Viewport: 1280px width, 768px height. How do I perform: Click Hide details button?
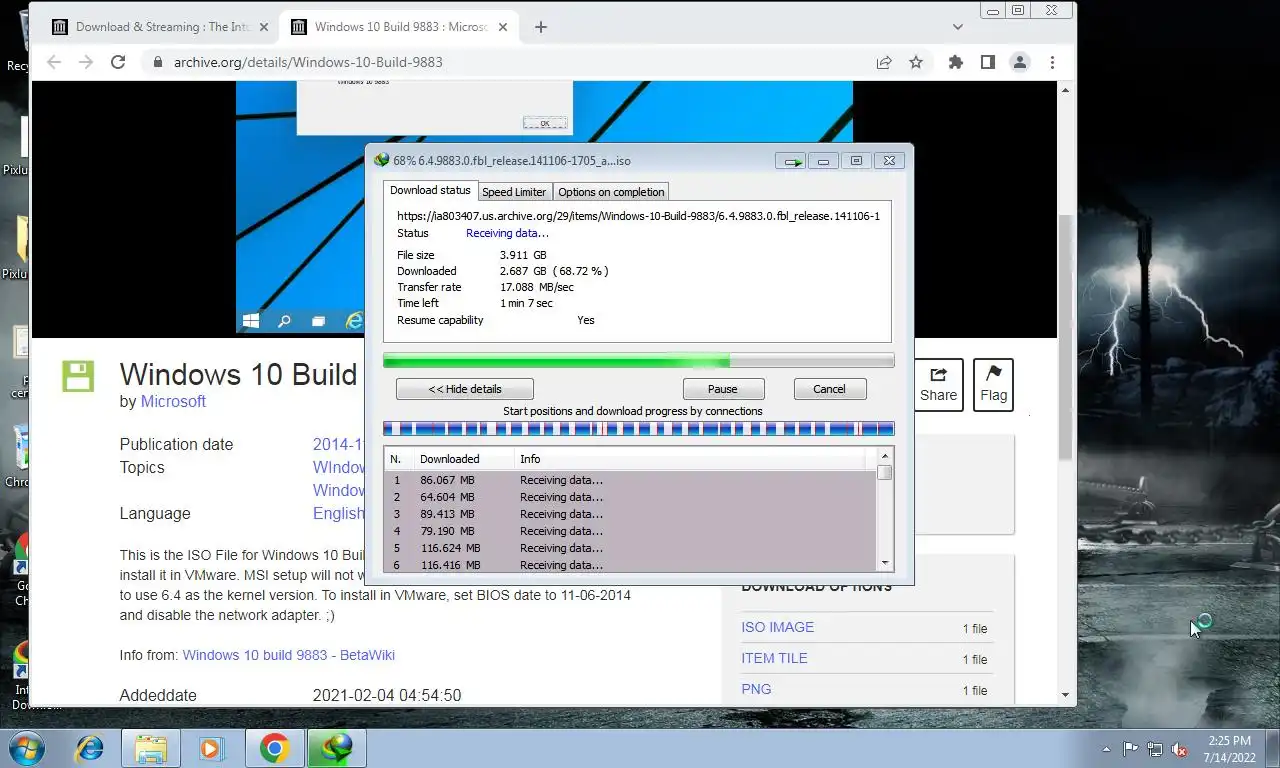click(x=465, y=389)
